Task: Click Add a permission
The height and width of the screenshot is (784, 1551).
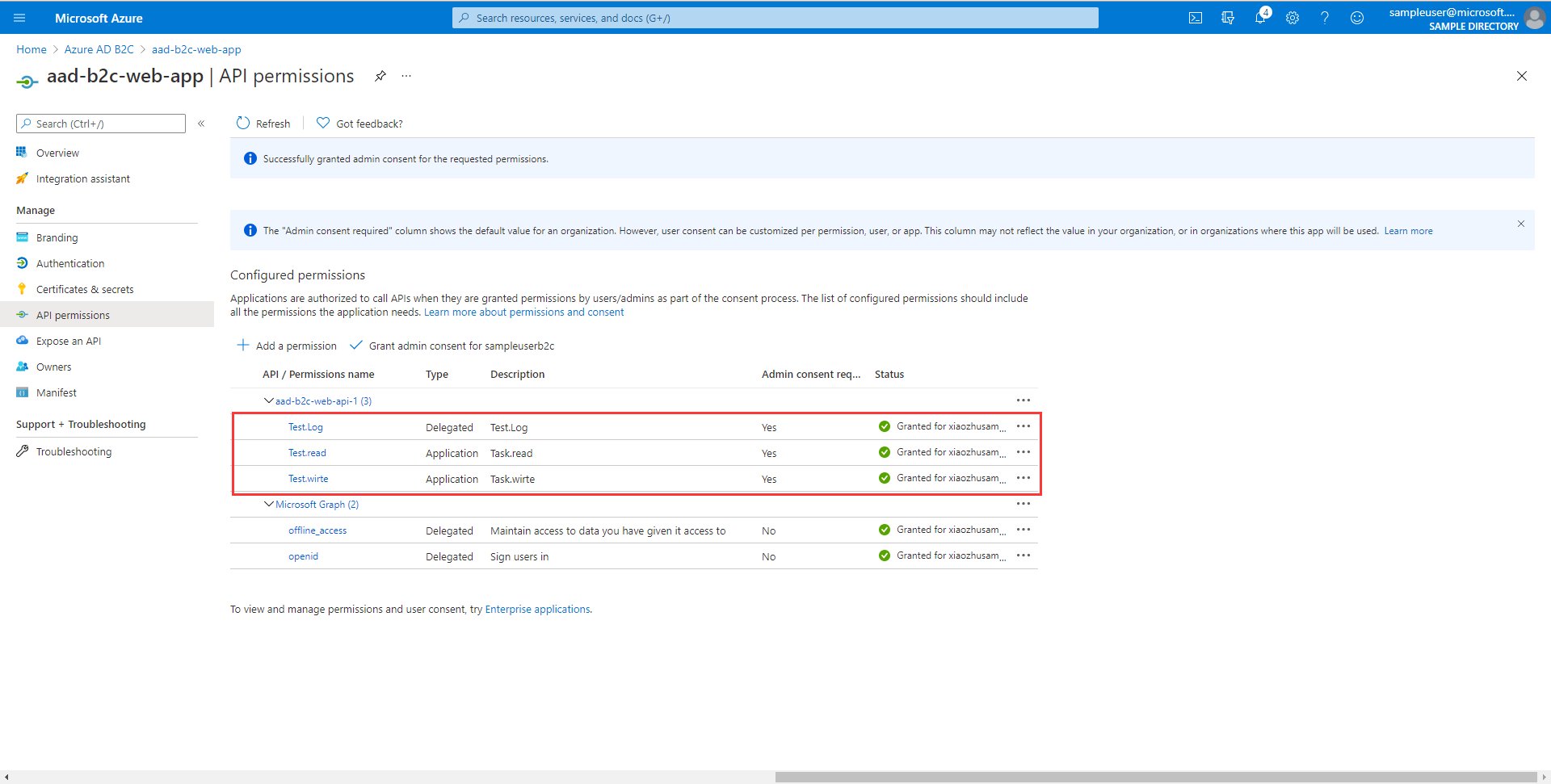Action: pos(287,346)
